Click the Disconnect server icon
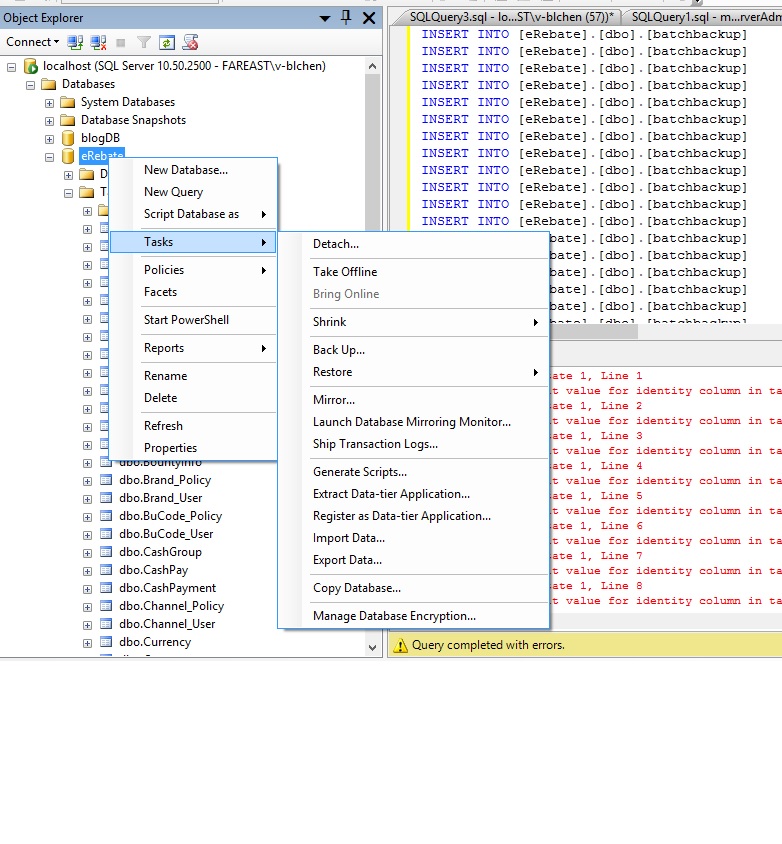This screenshot has width=782, height=844. click(x=98, y=42)
